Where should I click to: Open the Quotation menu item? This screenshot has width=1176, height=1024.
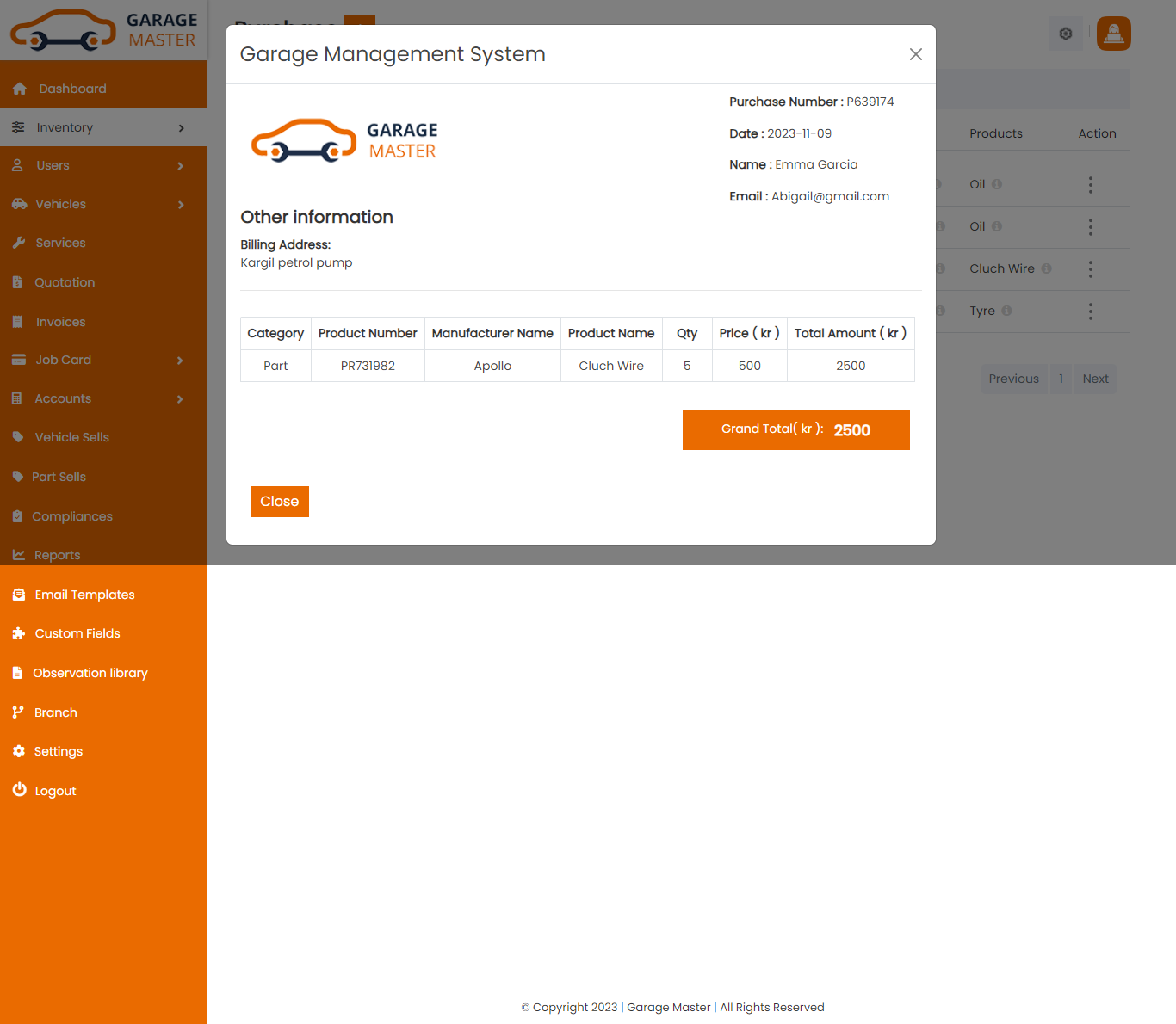coord(103,282)
